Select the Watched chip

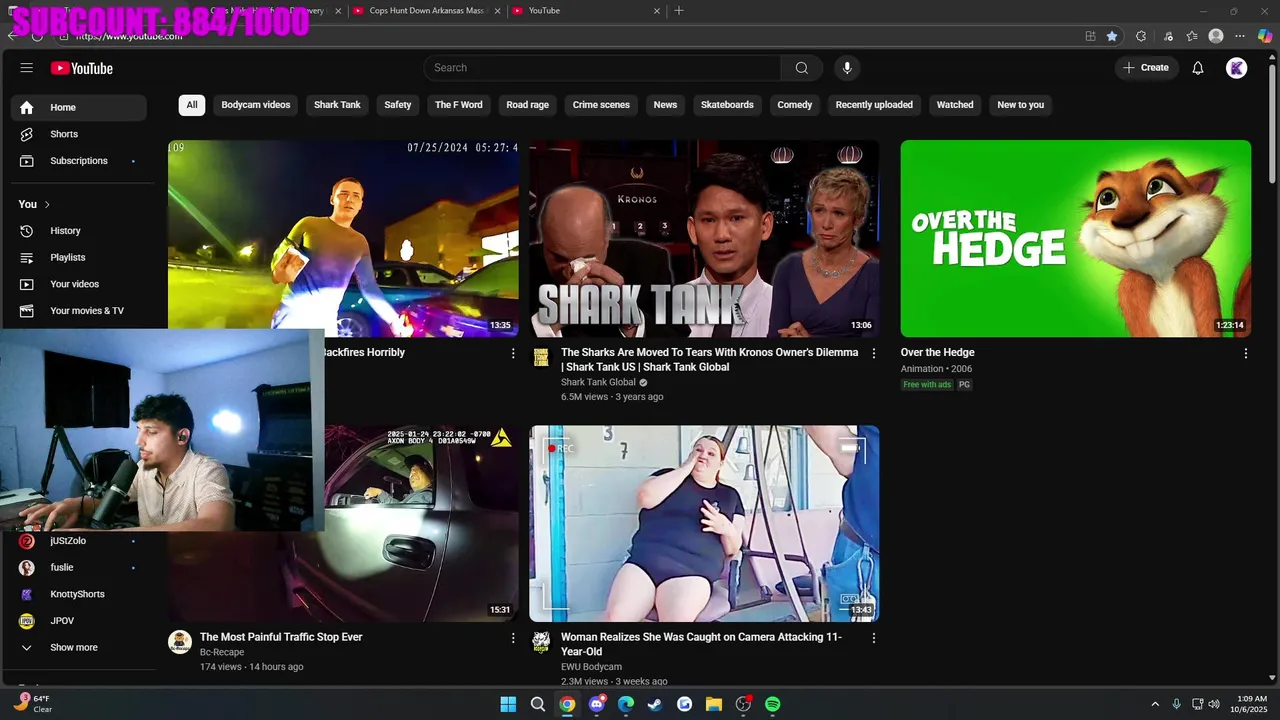click(x=955, y=105)
